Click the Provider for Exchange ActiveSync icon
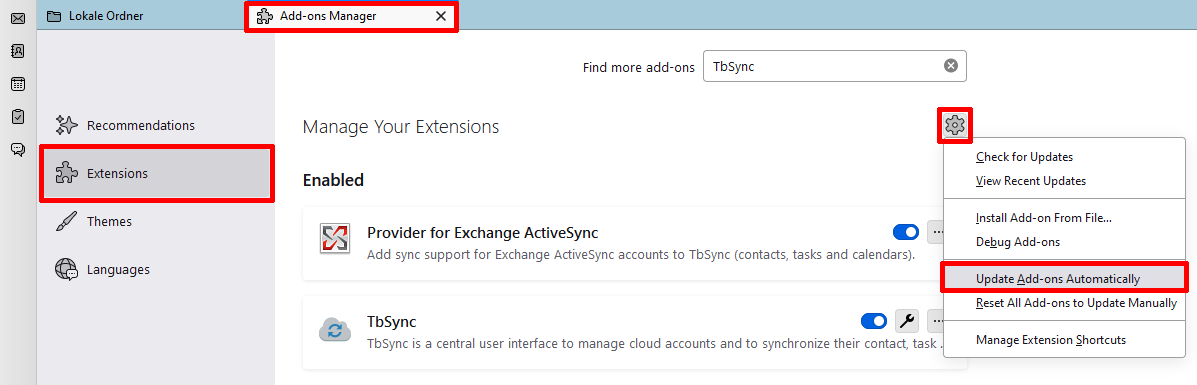This screenshot has height=385, width=1197. pyautogui.click(x=334, y=239)
